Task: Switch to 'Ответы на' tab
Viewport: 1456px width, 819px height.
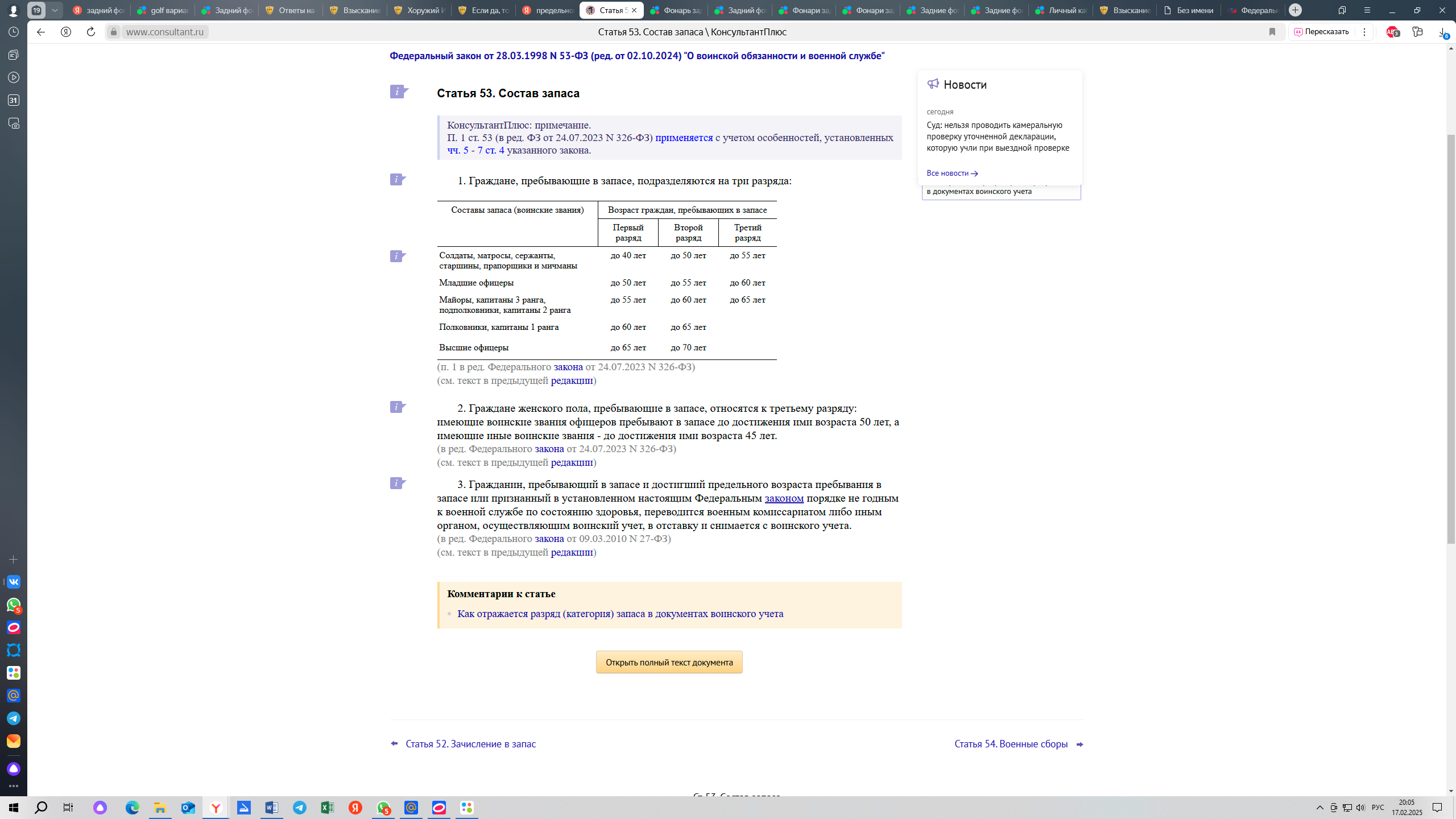Action: (x=291, y=10)
